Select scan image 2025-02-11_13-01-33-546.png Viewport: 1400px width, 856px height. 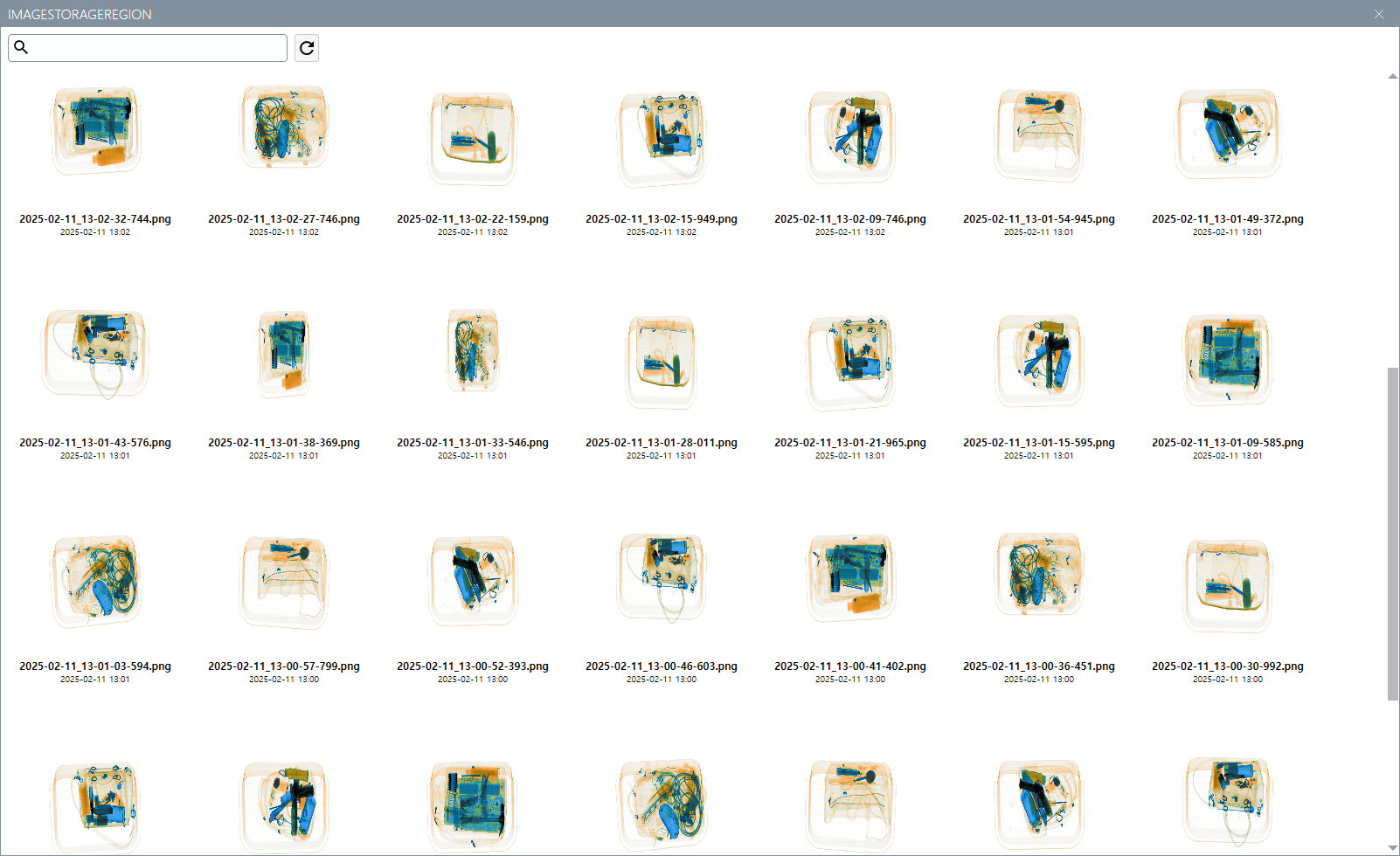click(x=473, y=351)
